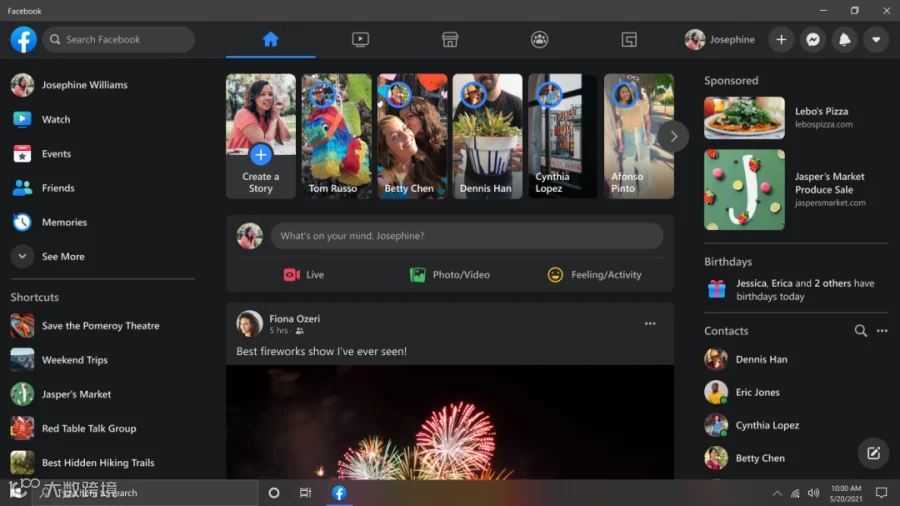900x506 pixels.
Task: Switch to the Home tab
Action: pos(270,40)
